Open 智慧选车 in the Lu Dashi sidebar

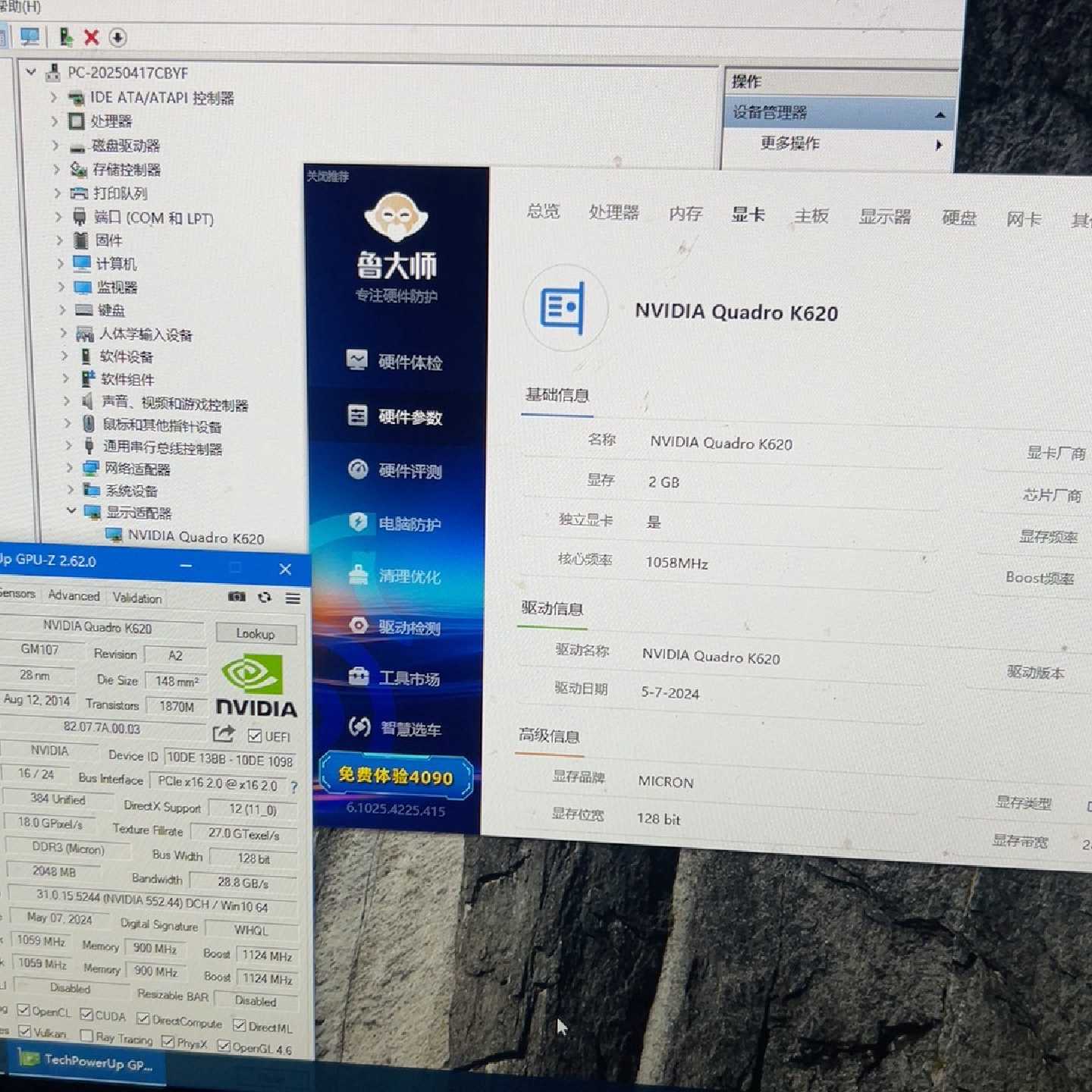click(396, 729)
